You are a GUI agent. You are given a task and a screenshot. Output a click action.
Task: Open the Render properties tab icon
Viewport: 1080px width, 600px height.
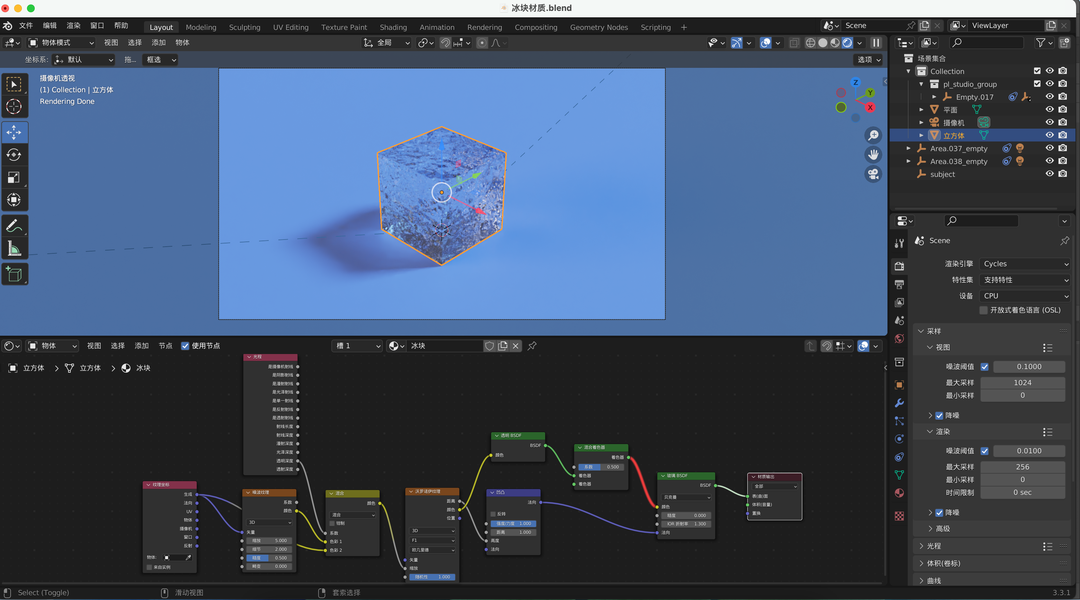[x=899, y=266]
